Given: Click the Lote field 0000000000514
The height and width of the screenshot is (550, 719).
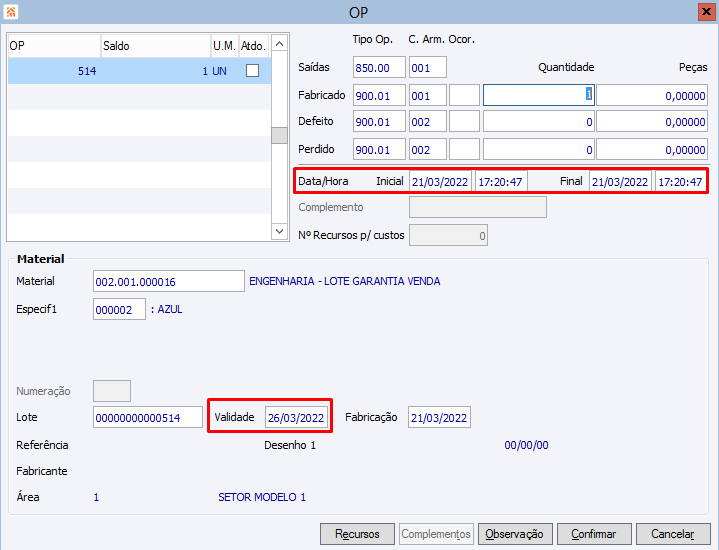Looking at the screenshot, I should coord(148,417).
